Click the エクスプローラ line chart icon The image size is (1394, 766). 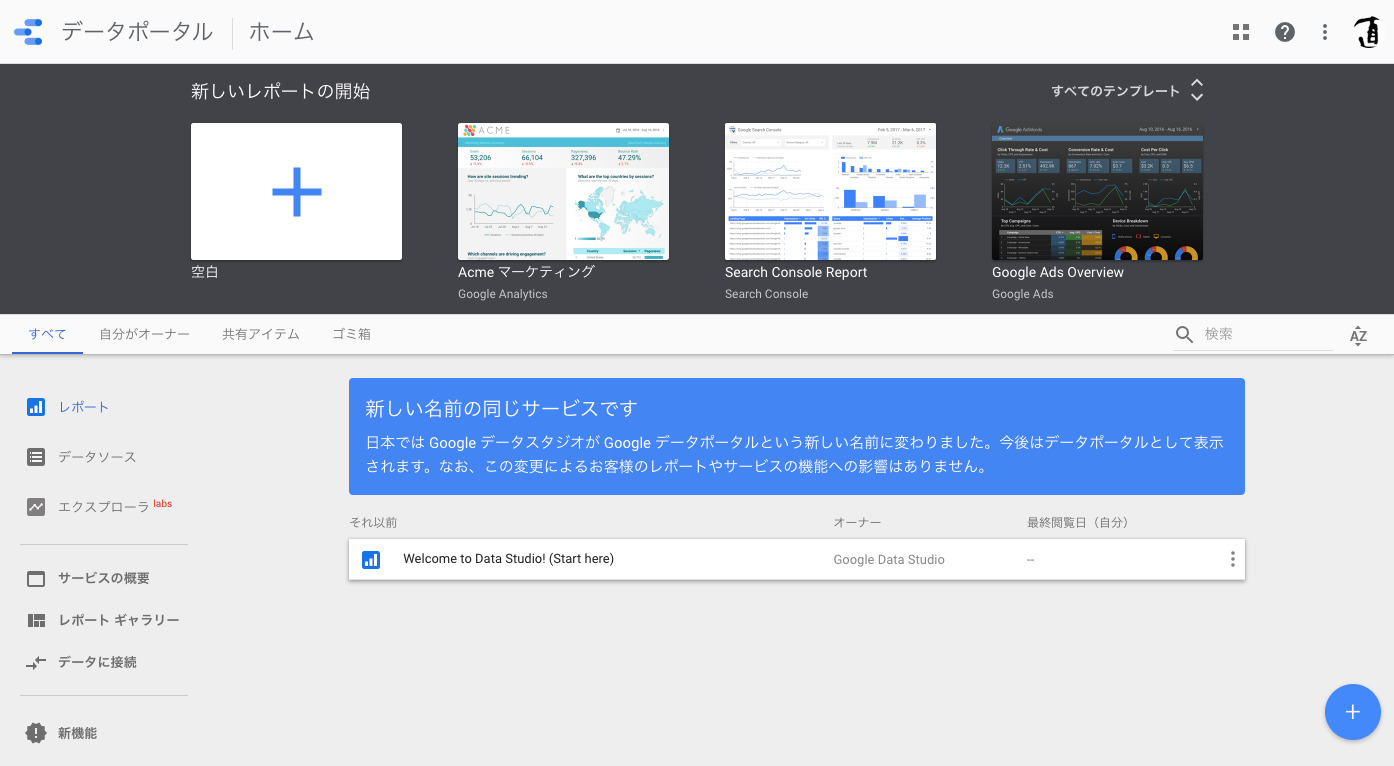36,507
